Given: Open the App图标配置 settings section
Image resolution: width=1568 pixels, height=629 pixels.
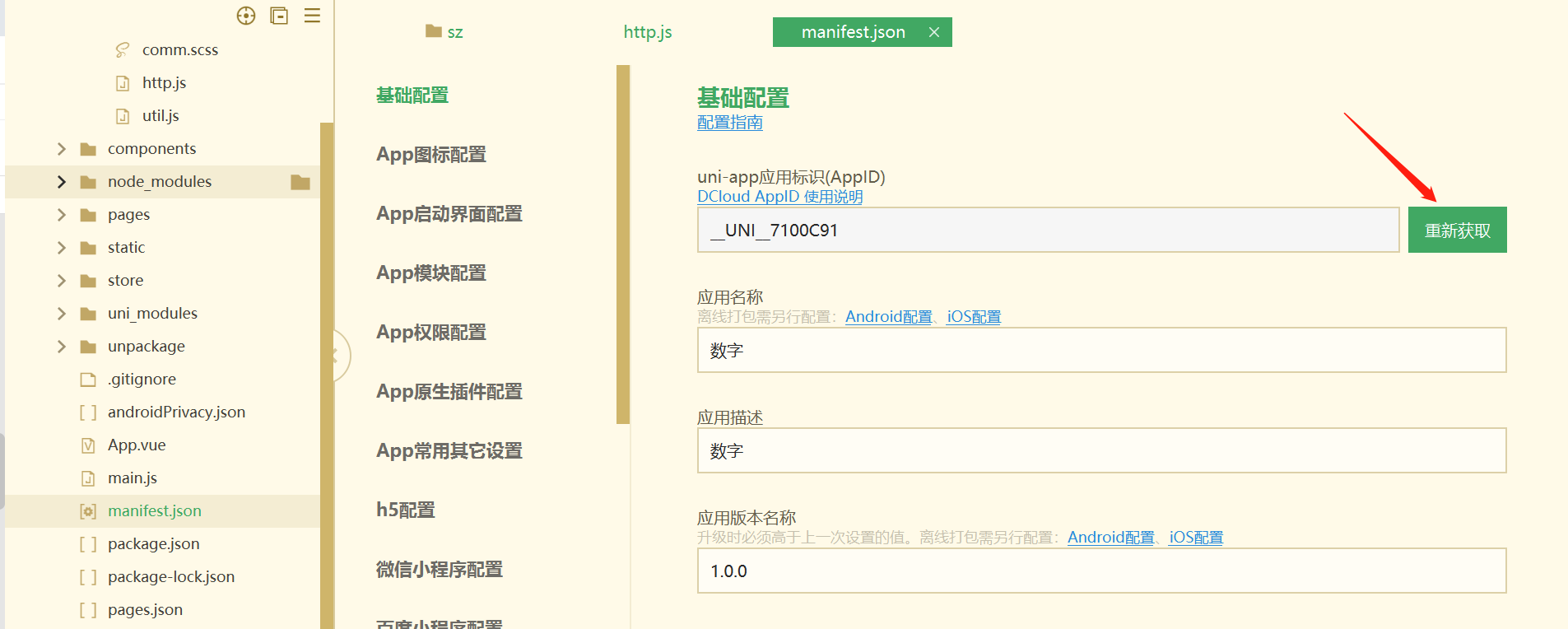Looking at the screenshot, I should (431, 155).
